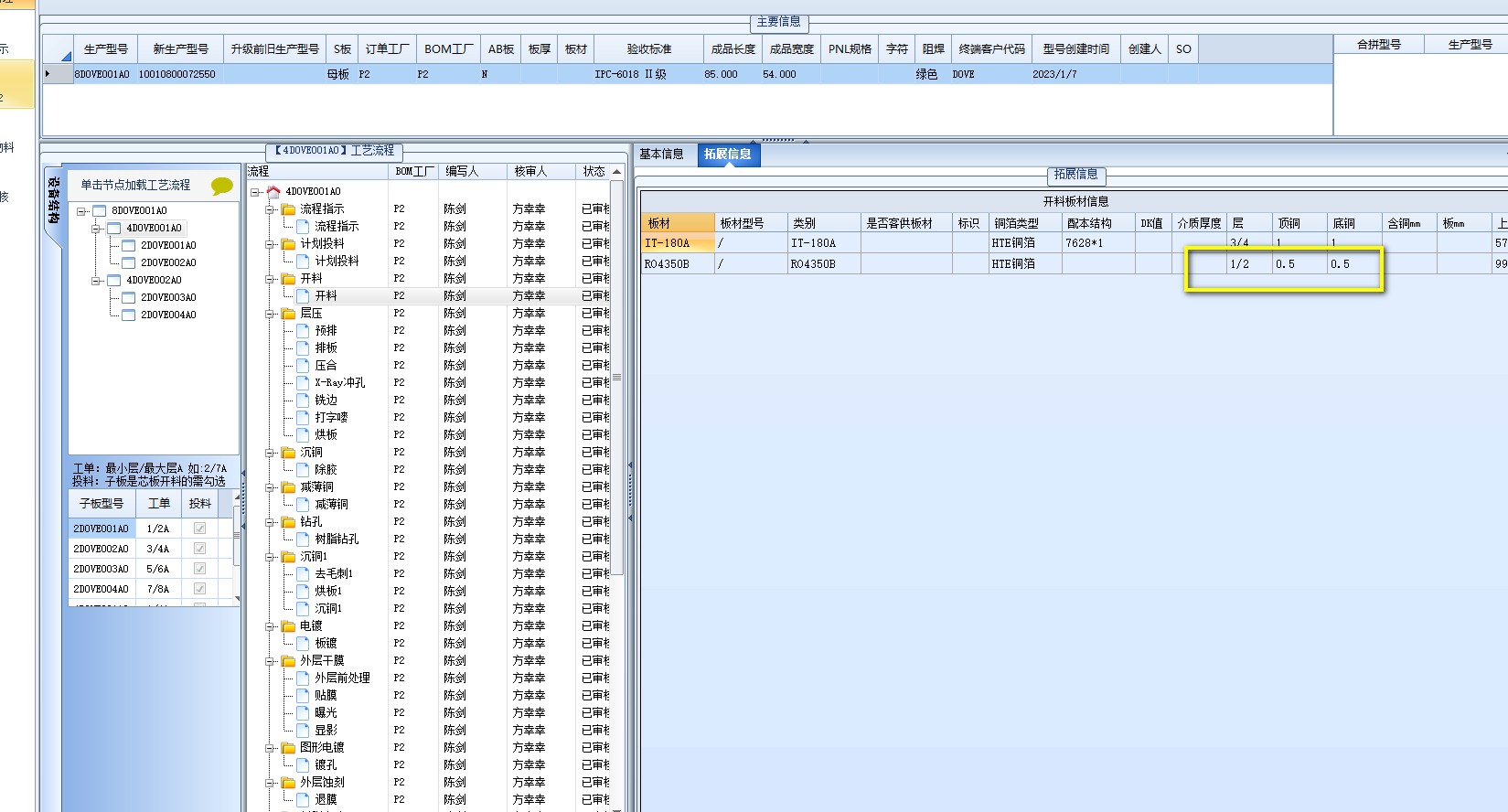Click the red home icon beside 4D0VE001A0

(x=273, y=191)
